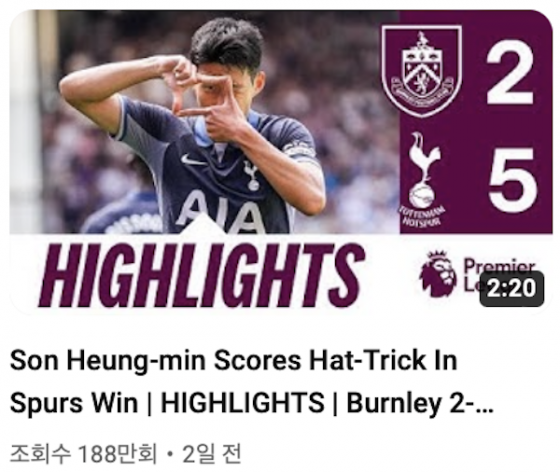Click the Burnley club crest
This screenshot has height=472, width=560.
tap(422, 70)
